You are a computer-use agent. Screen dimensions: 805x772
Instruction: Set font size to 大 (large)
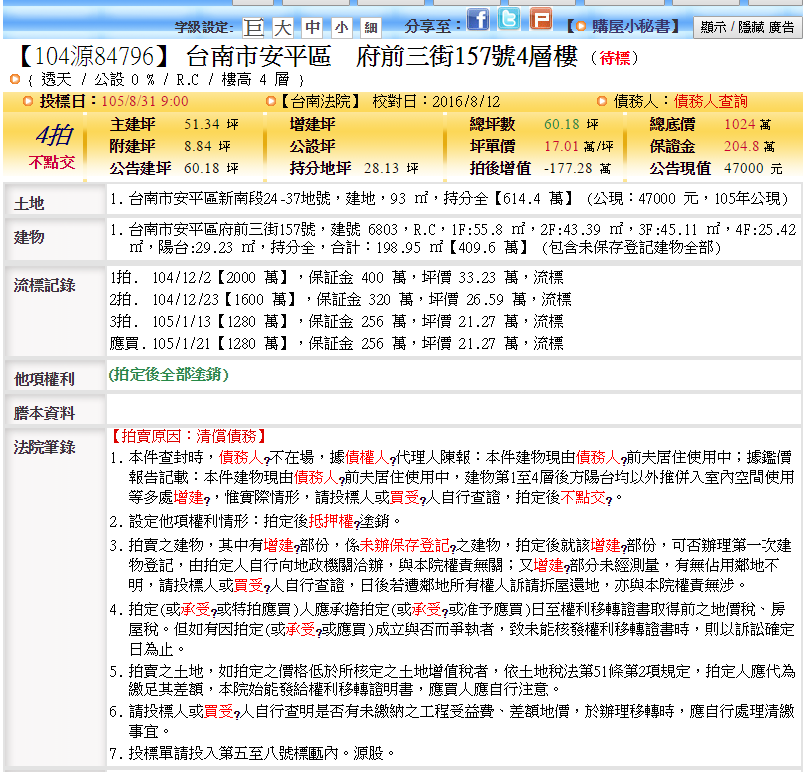282,27
